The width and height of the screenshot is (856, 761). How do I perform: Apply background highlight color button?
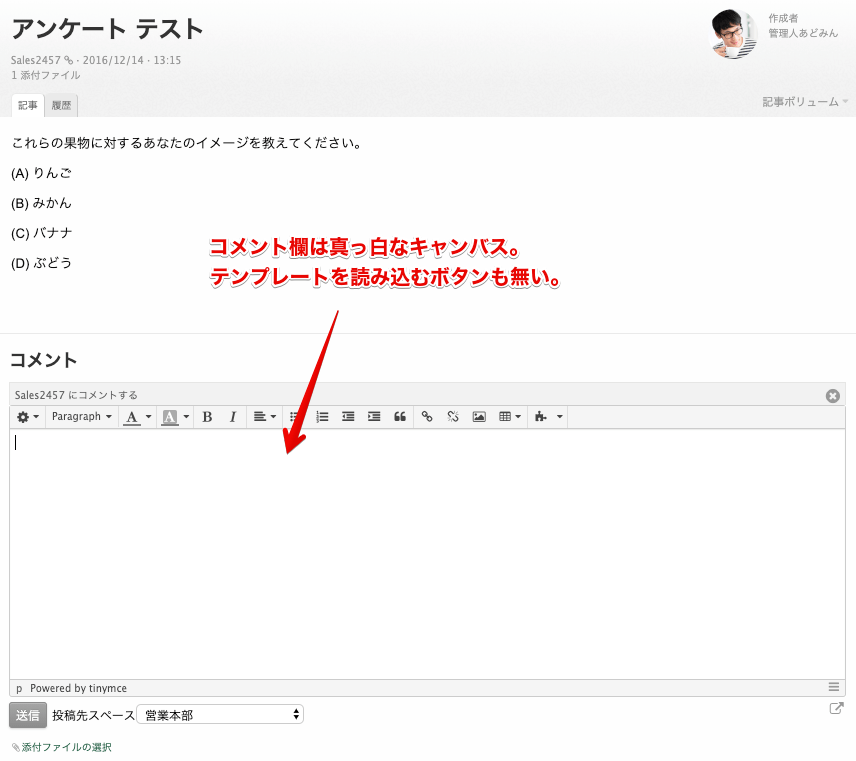pyautogui.click(x=170, y=417)
